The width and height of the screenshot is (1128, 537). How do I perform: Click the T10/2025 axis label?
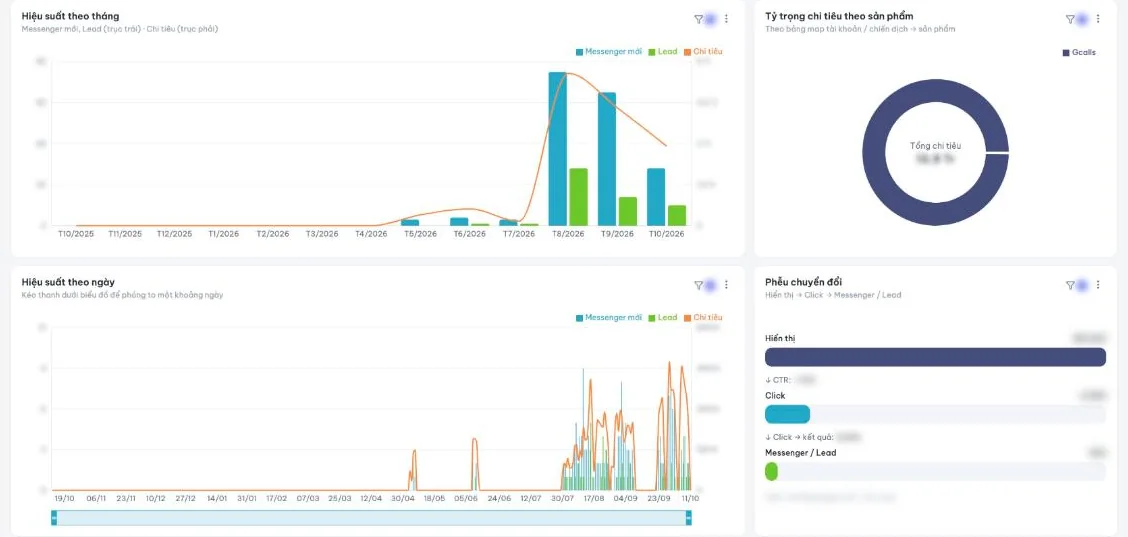(76, 234)
